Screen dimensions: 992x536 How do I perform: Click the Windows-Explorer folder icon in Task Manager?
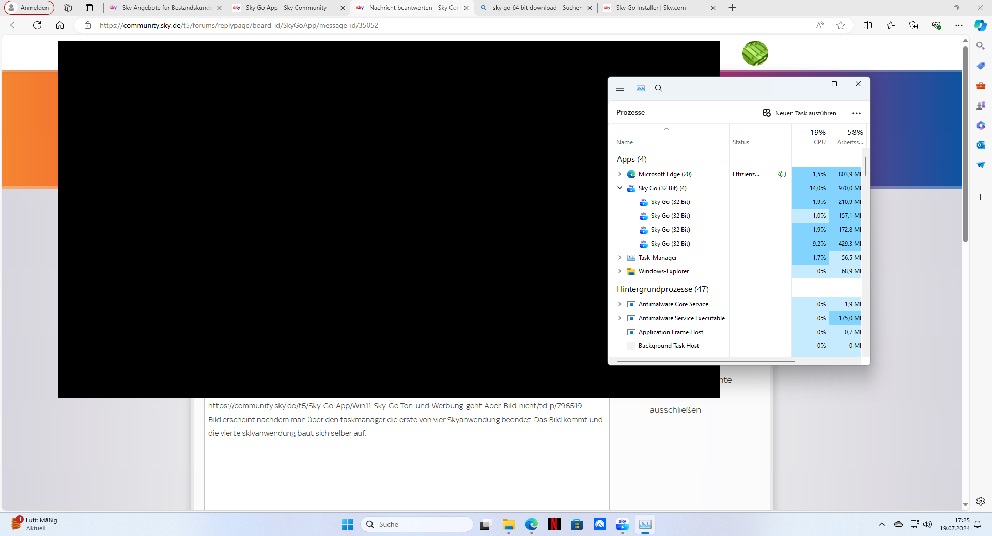631,271
